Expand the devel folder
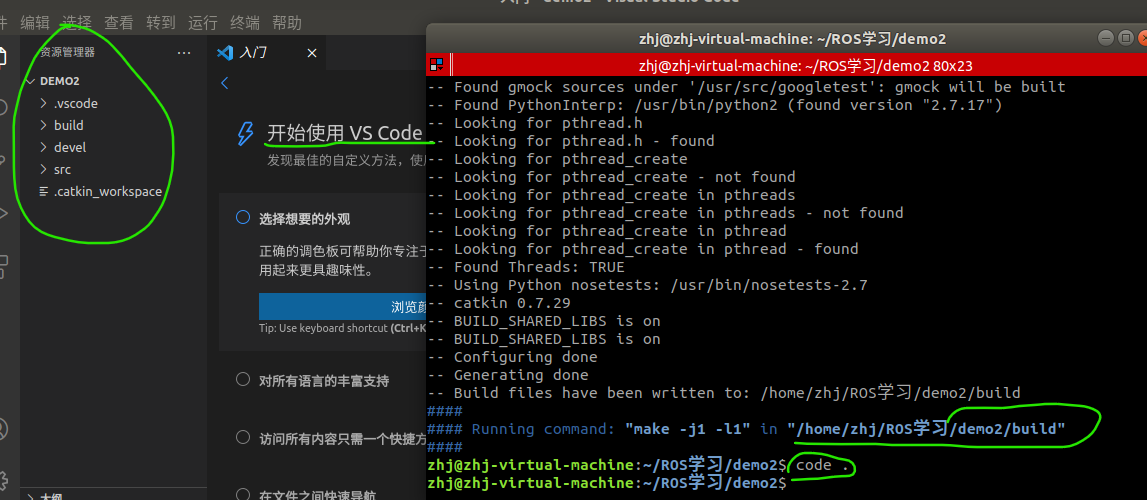The width and height of the screenshot is (1147, 500). click(44, 148)
